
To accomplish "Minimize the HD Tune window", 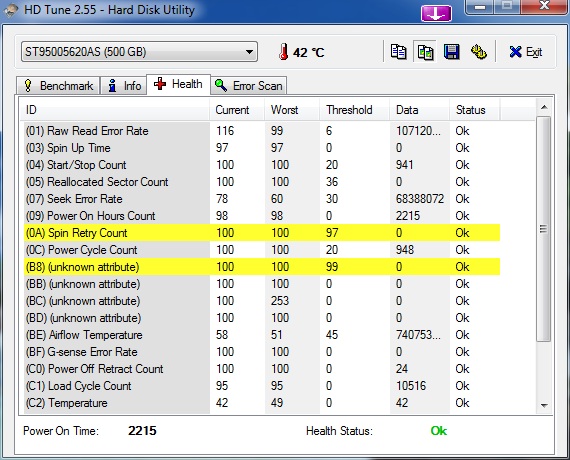I will click(480, 7).
